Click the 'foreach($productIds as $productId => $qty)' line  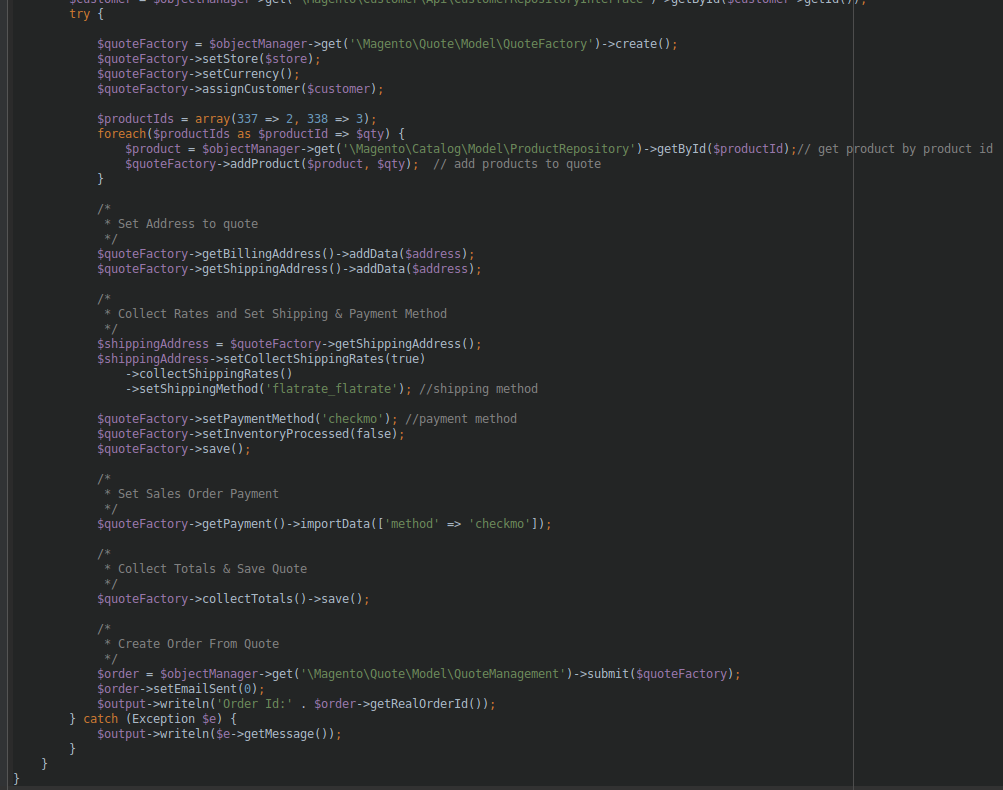pos(251,134)
